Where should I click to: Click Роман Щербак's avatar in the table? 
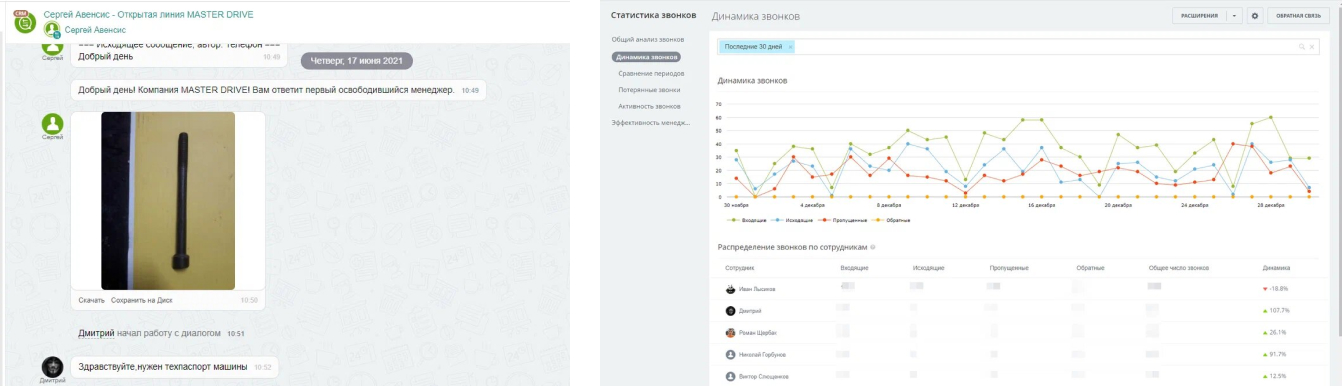coord(731,333)
